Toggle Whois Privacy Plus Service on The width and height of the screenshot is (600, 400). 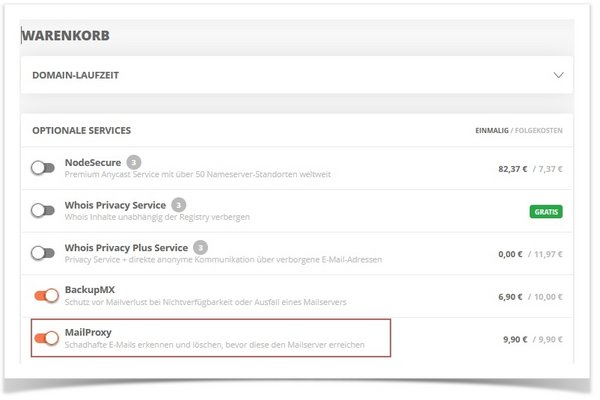(43, 253)
